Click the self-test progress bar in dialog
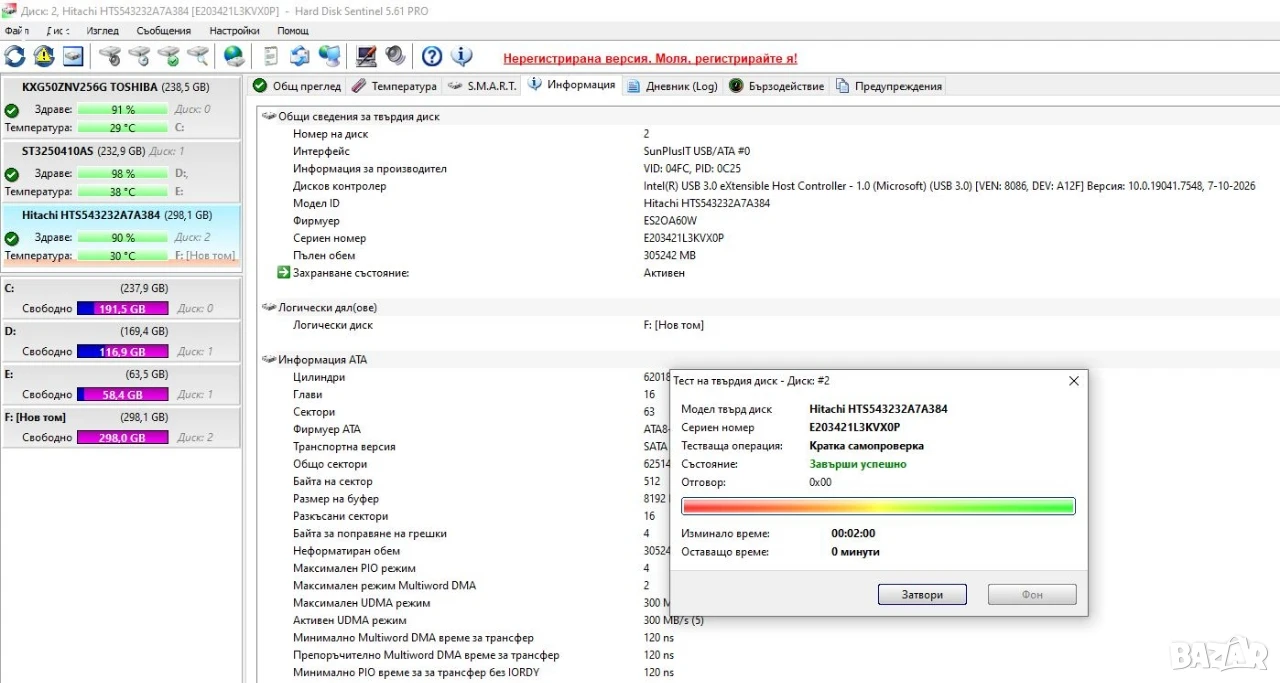Viewport: 1280px width, 683px height. 878,507
